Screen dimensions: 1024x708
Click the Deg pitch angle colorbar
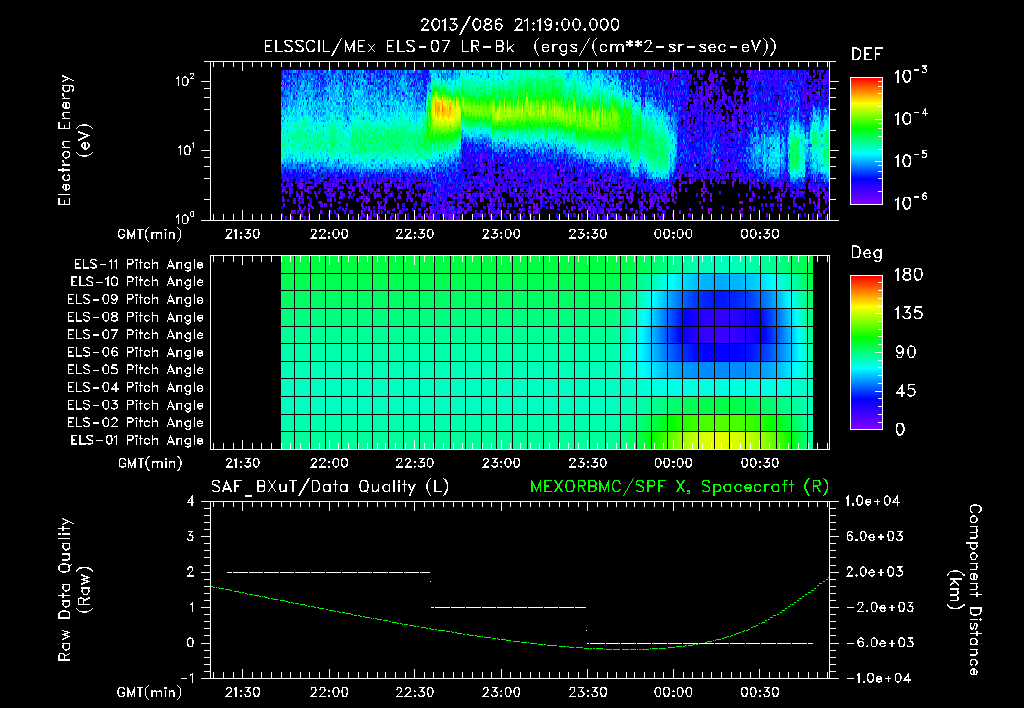867,352
